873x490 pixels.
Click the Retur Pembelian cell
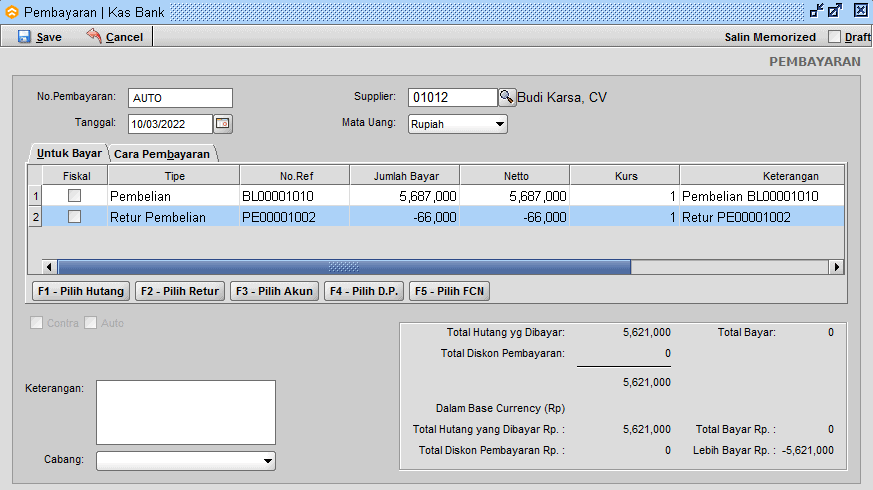click(174, 217)
